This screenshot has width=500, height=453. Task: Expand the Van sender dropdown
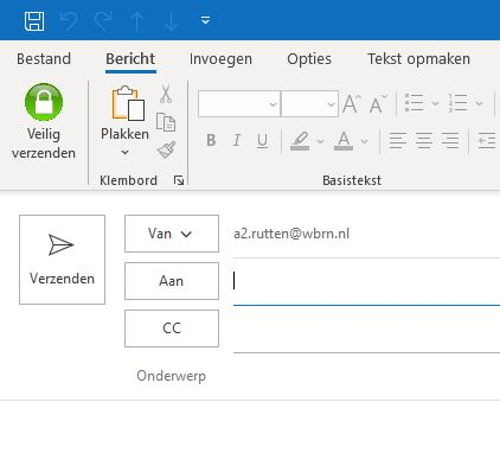pyautogui.click(x=172, y=234)
